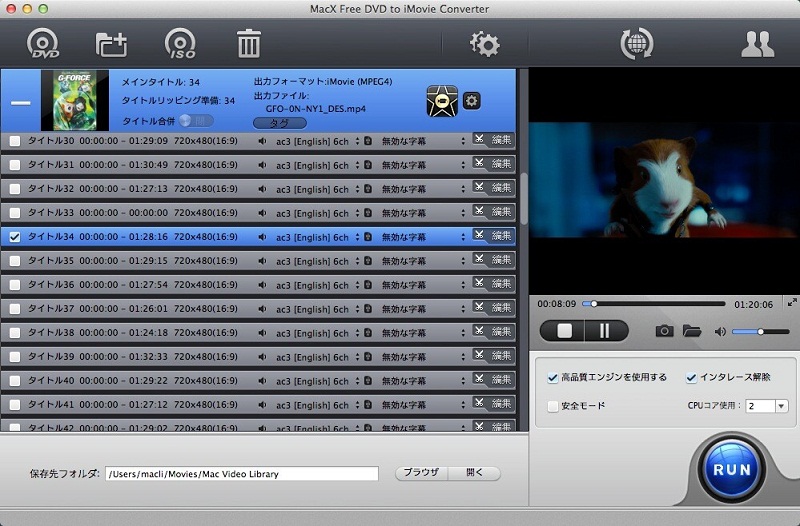The height and width of the screenshot is (526, 800).
Task: Click the G-Force DVD cover thumbnail
Action: [x=74, y=101]
